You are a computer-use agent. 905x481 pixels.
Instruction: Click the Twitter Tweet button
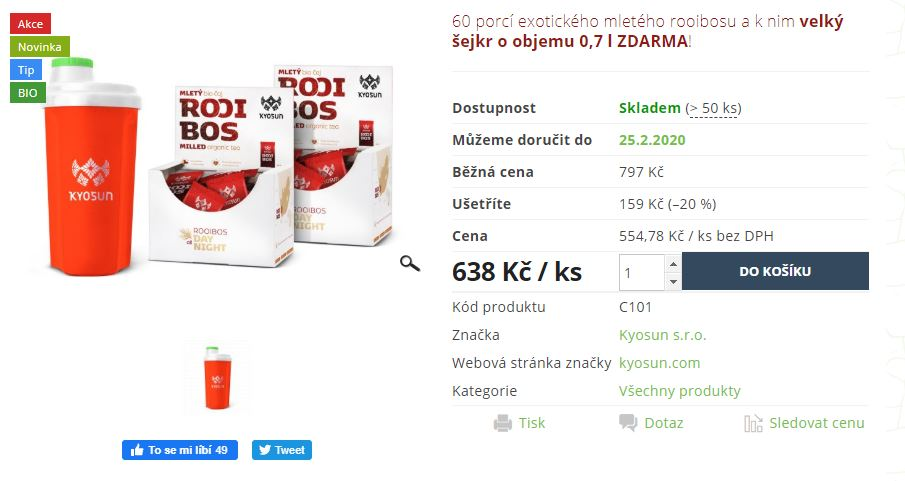pos(282,450)
